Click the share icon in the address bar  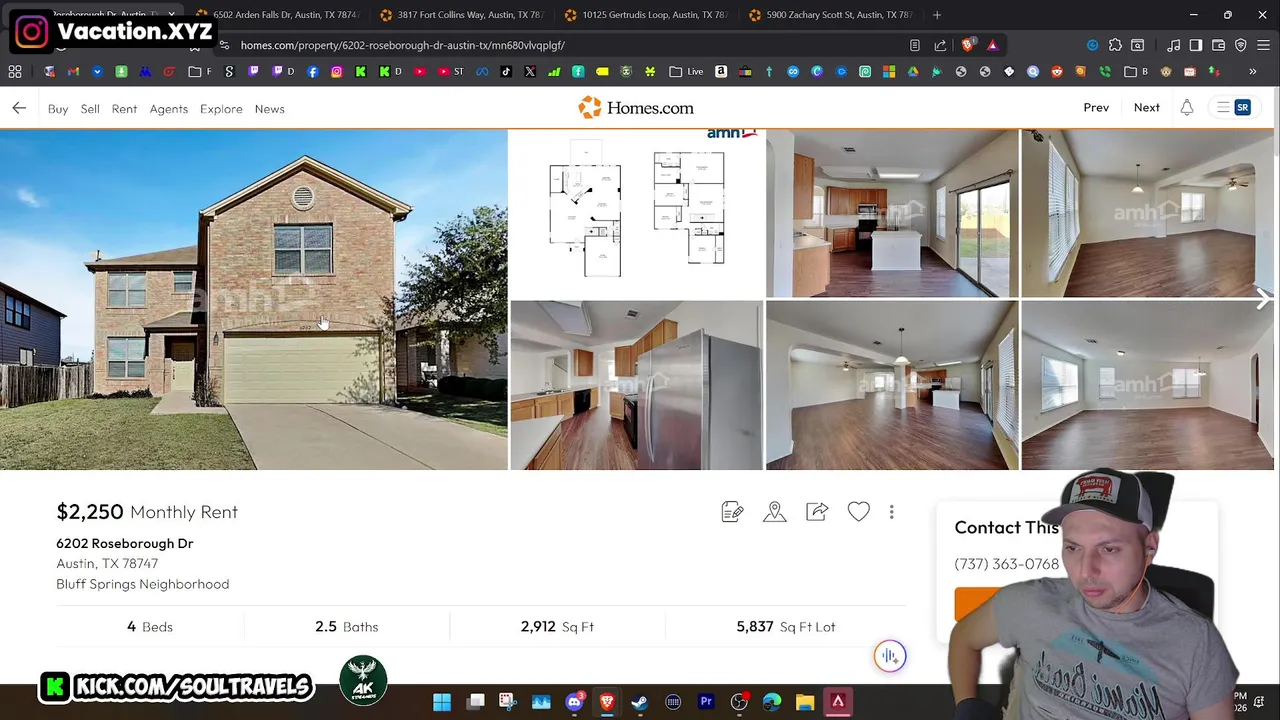[940, 45]
